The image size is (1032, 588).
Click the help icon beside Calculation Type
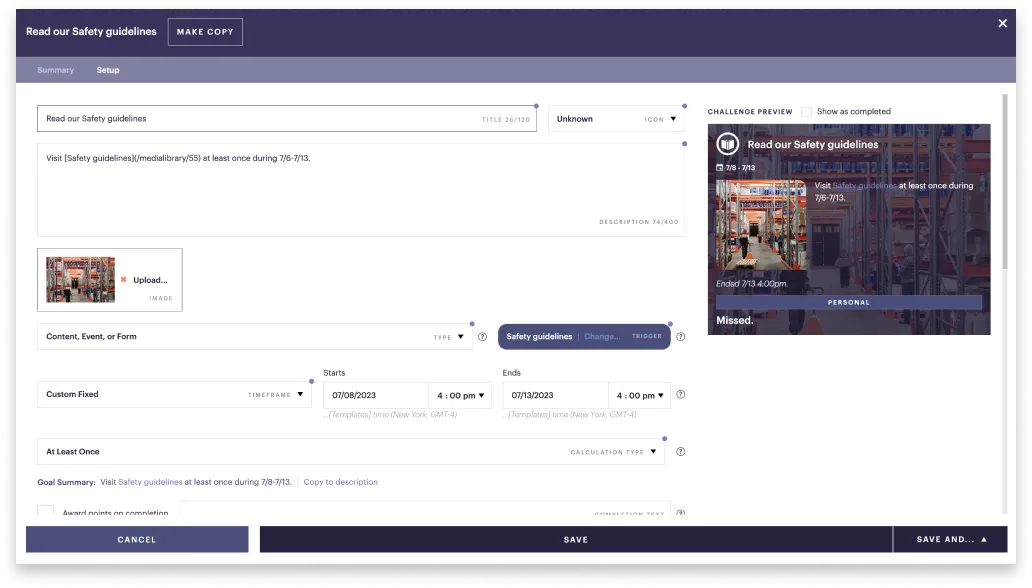click(x=681, y=452)
